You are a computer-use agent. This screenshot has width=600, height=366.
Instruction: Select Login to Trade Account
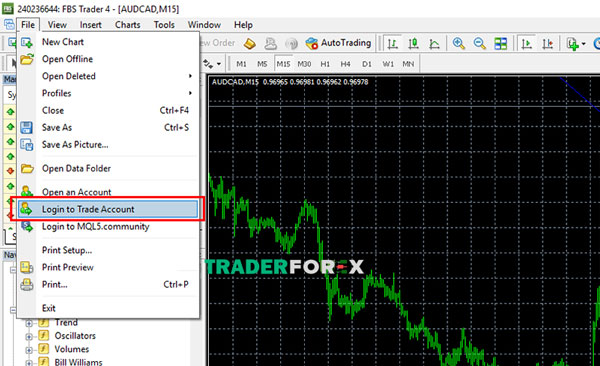(x=108, y=209)
